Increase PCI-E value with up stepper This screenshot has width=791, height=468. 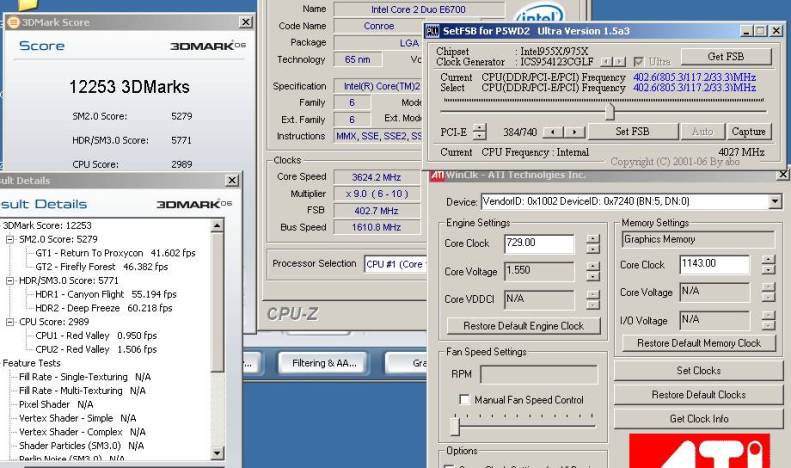point(480,127)
